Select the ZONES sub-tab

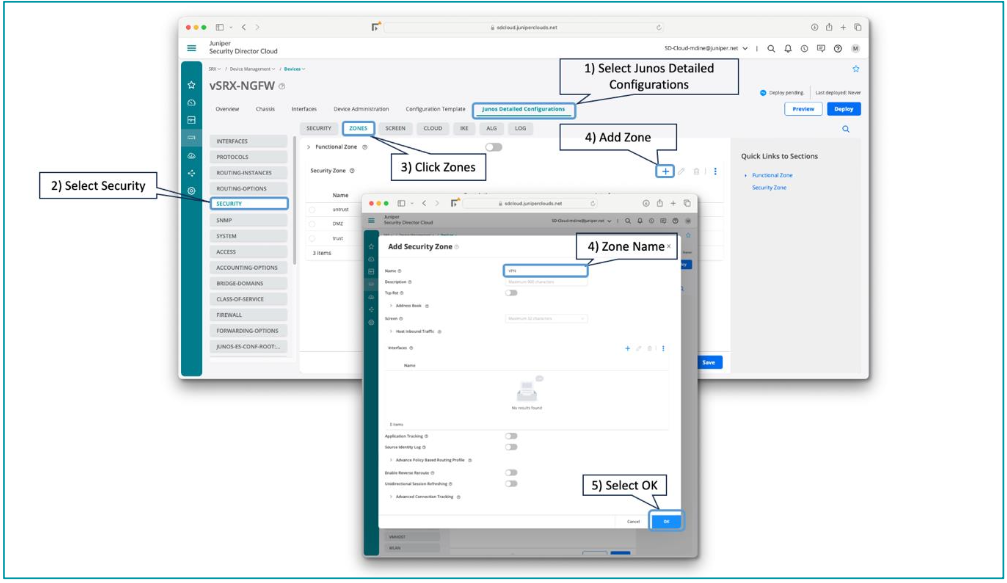click(x=358, y=128)
